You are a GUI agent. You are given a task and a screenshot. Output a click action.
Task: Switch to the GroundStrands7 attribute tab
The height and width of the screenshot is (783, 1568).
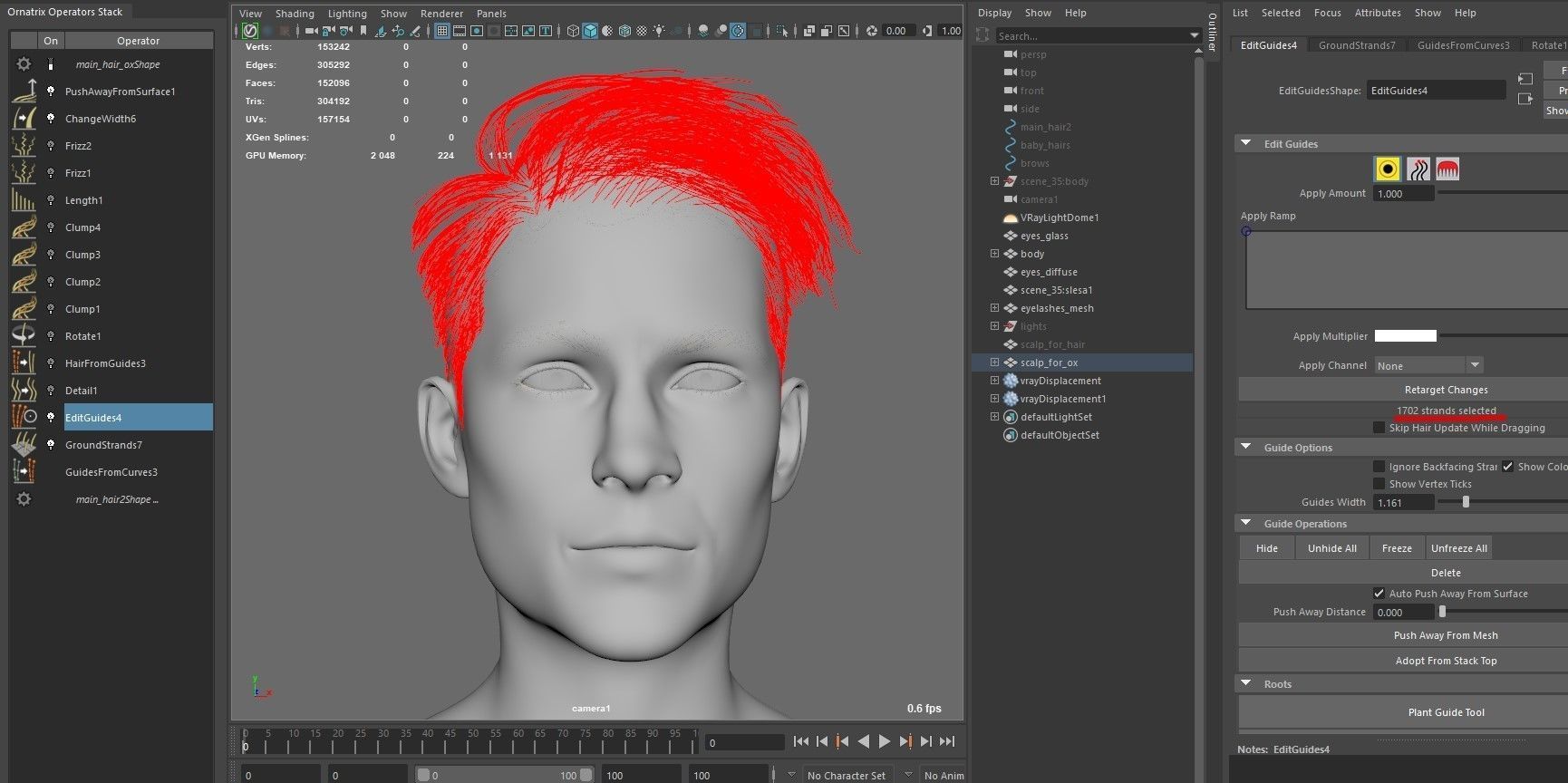[1357, 45]
